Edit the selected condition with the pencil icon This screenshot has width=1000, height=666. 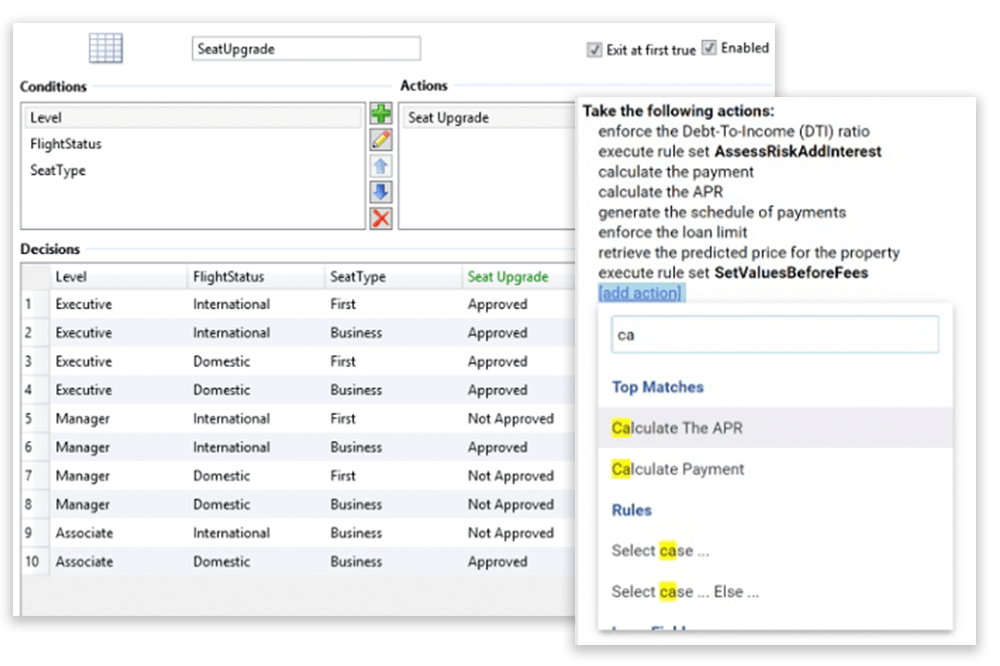click(x=381, y=140)
